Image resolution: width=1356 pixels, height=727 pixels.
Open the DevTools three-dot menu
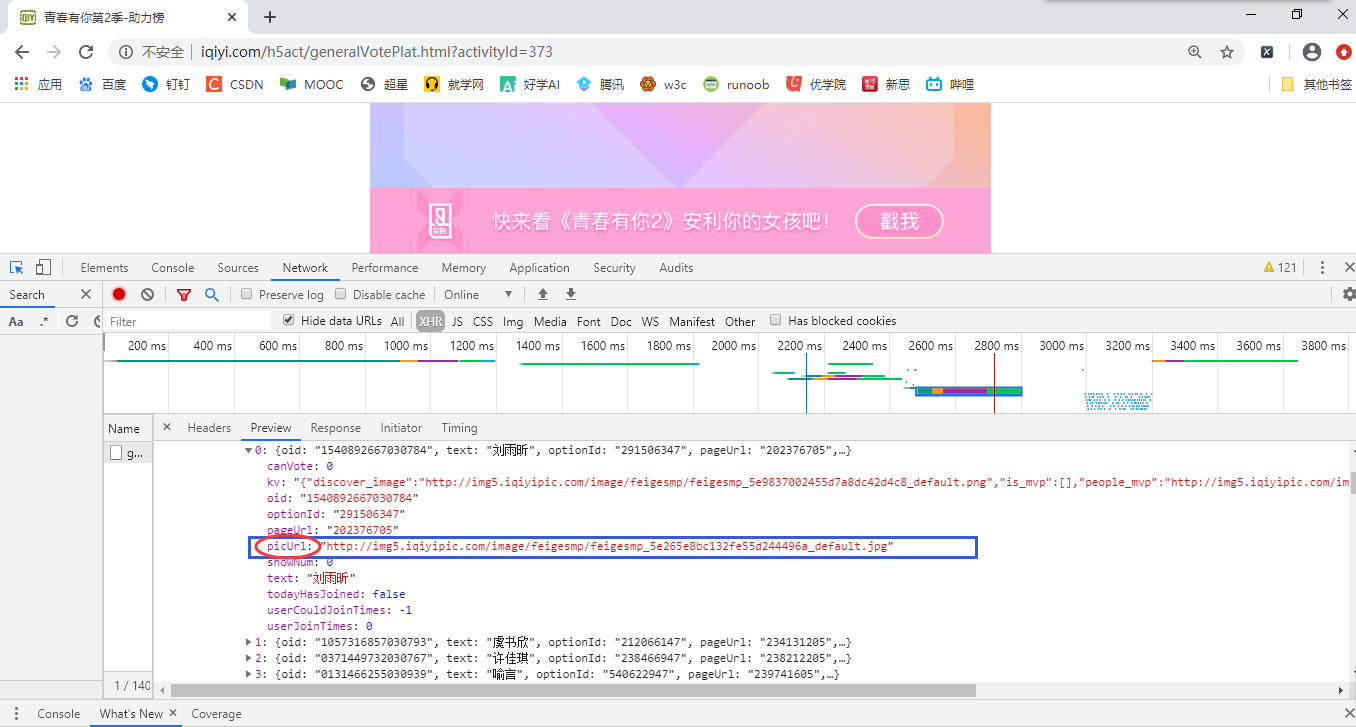coord(1322,268)
